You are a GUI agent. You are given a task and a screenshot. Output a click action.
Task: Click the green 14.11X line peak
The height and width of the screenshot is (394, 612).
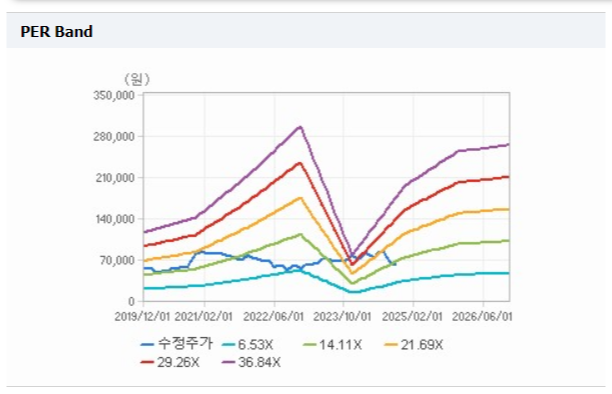pyautogui.click(x=300, y=234)
